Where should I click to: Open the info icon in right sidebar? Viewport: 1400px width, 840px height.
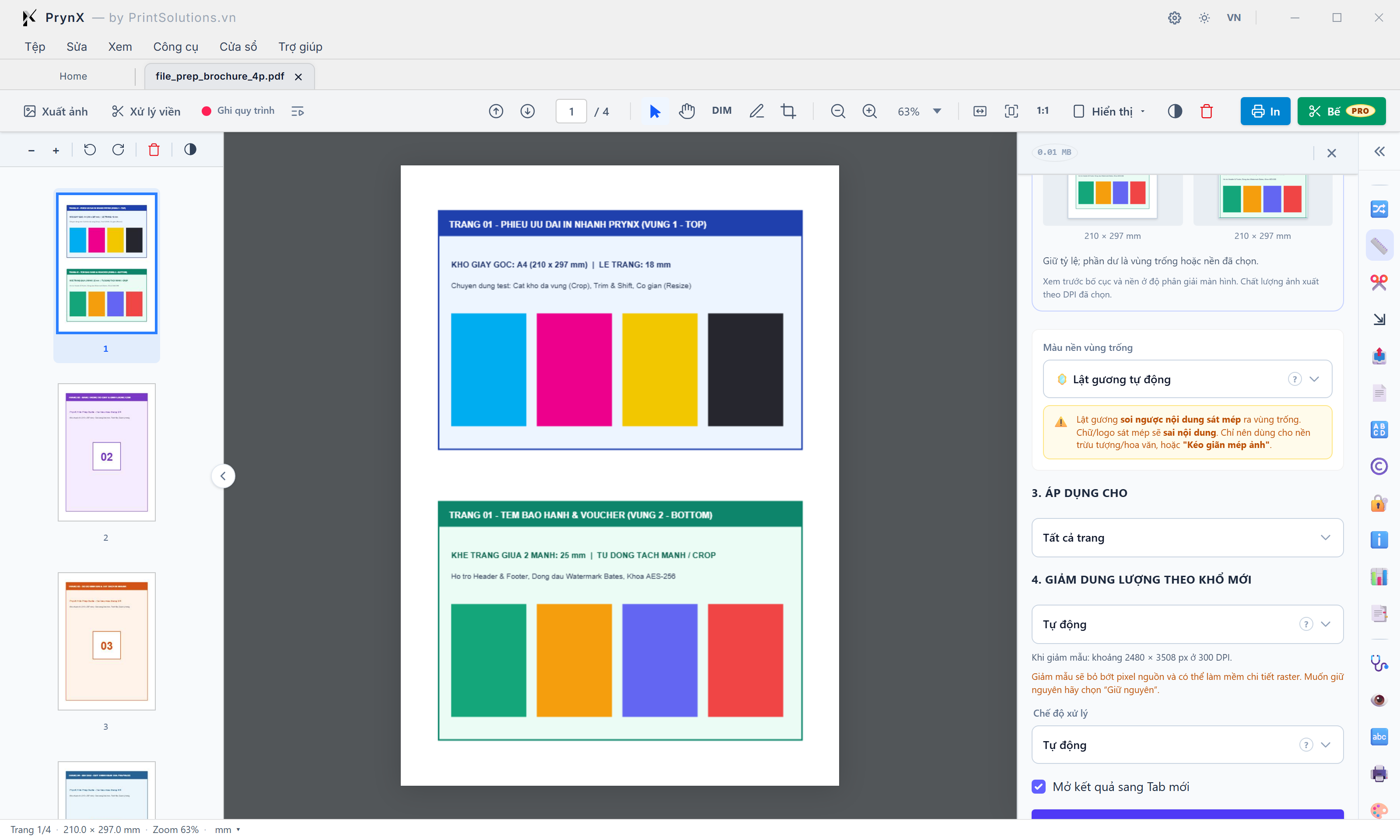[x=1379, y=539]
